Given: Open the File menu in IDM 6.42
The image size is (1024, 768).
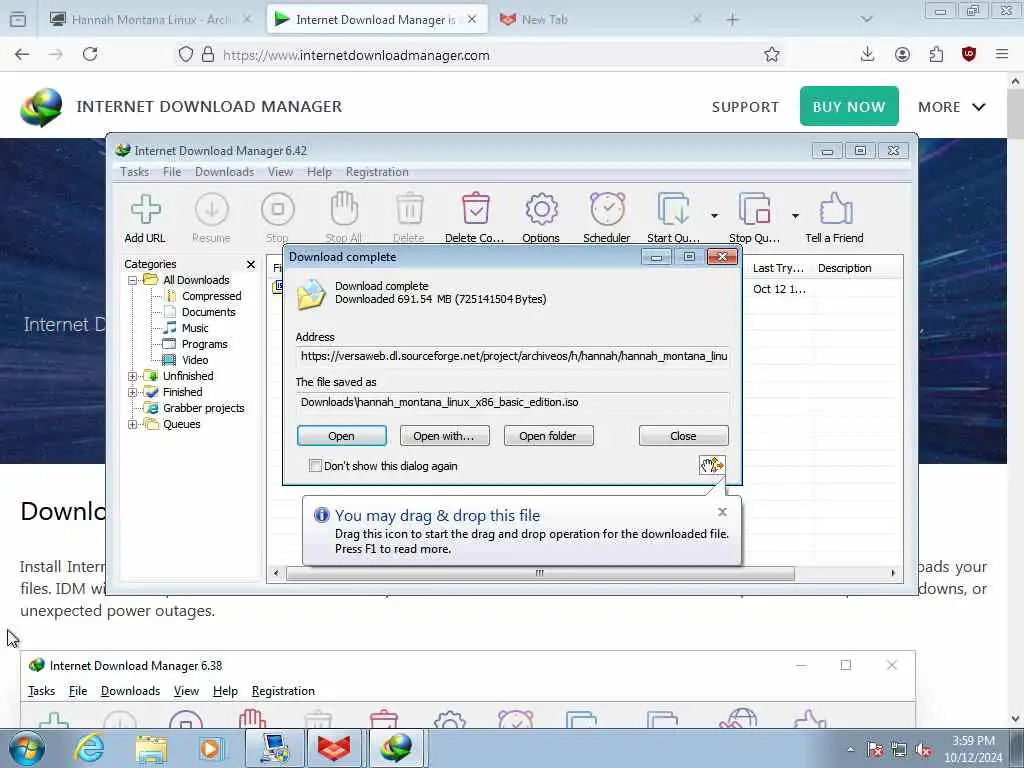Looking at the screenshot, I should pyautogui.click(x=172, y=172).
